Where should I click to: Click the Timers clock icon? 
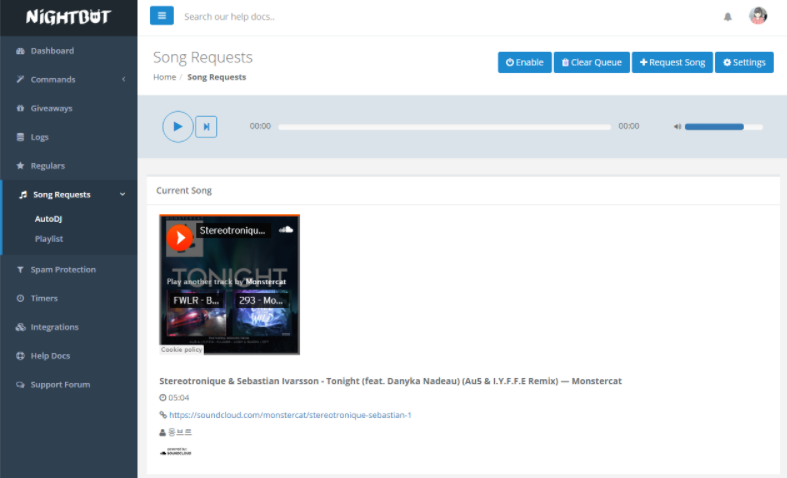pyautogui.click(x=20, y=298)
